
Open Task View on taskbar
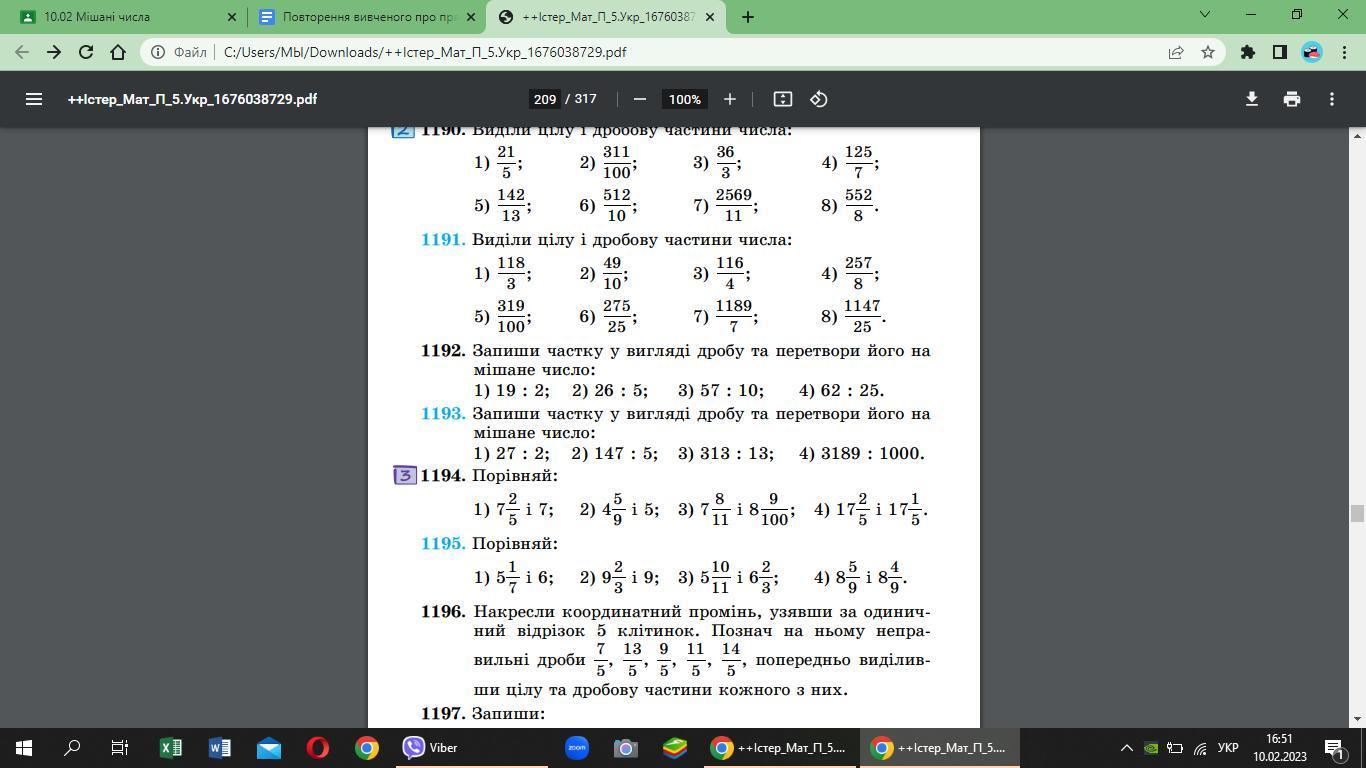(120, 747)
